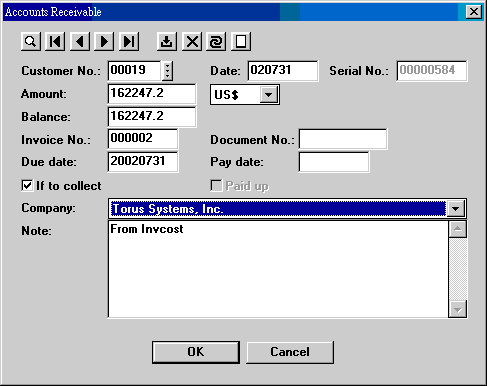Click the empty Document No. field
The image size is (487, 386).
[x=343, y=139]
